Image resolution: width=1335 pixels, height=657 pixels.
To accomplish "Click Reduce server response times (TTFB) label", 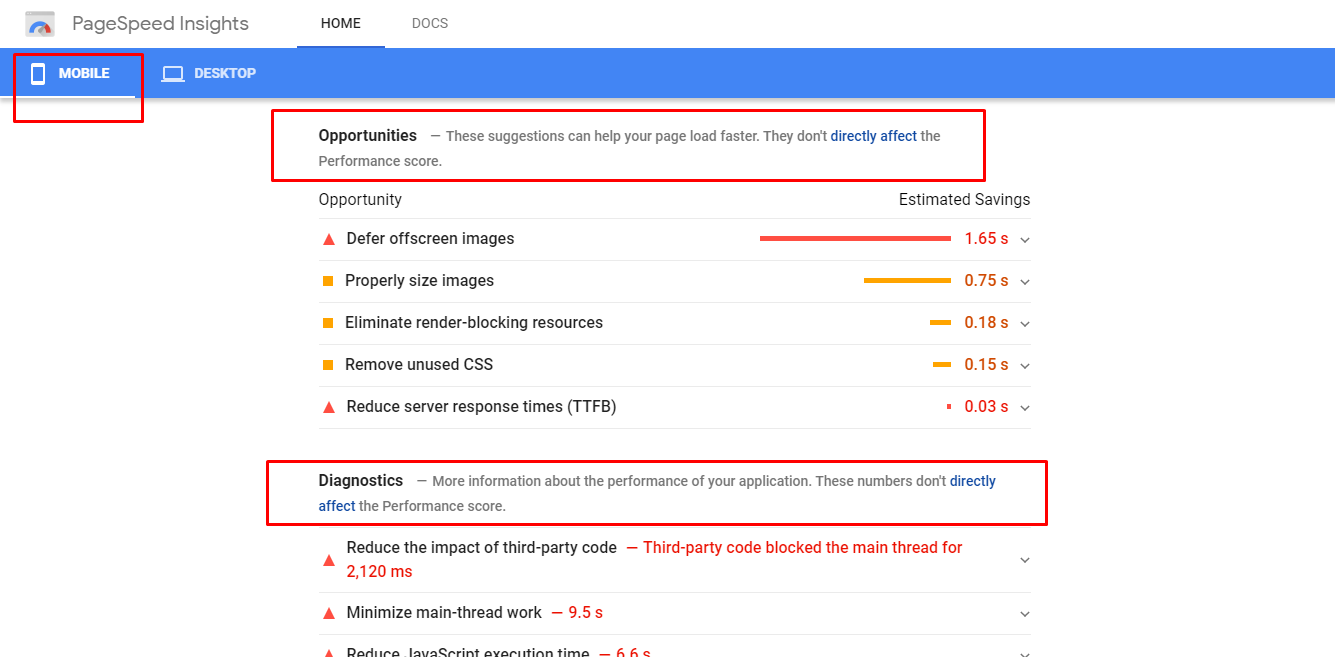I will 481,407.
